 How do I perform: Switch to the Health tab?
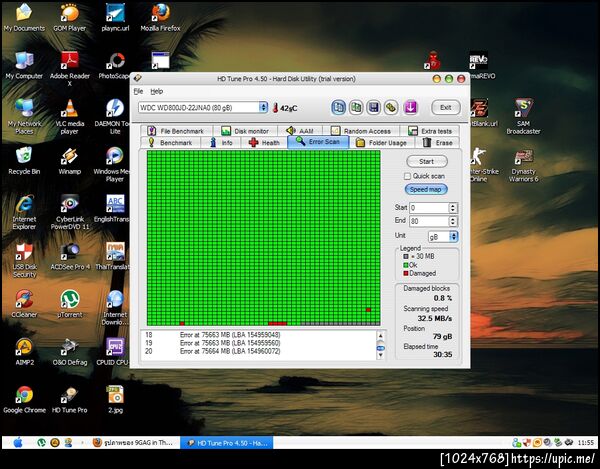[x=264, y=143]
